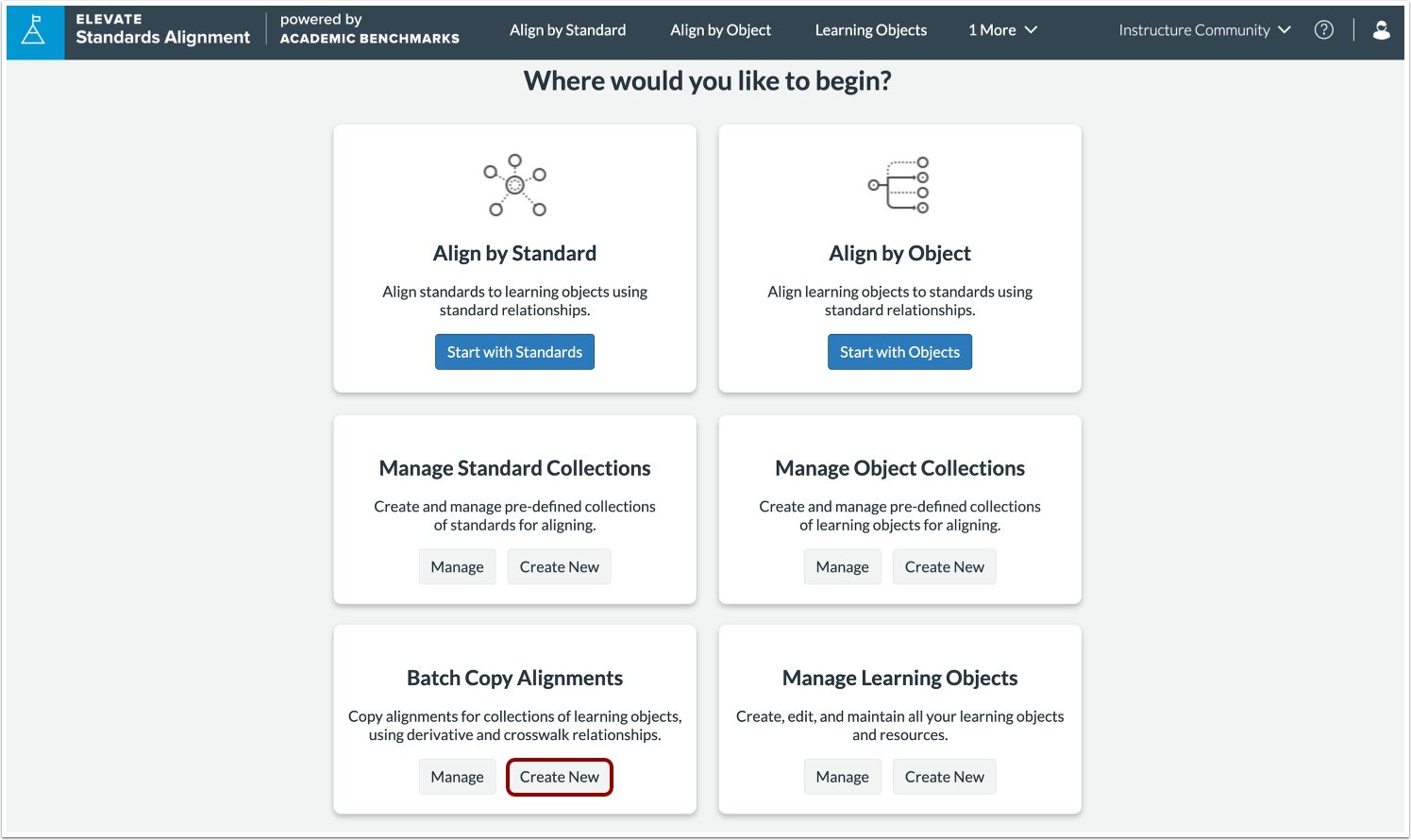Select the Align by Standard menu item
Image resolution: width=1411 pixels, height=840 pixels.
tap(567, 29)
